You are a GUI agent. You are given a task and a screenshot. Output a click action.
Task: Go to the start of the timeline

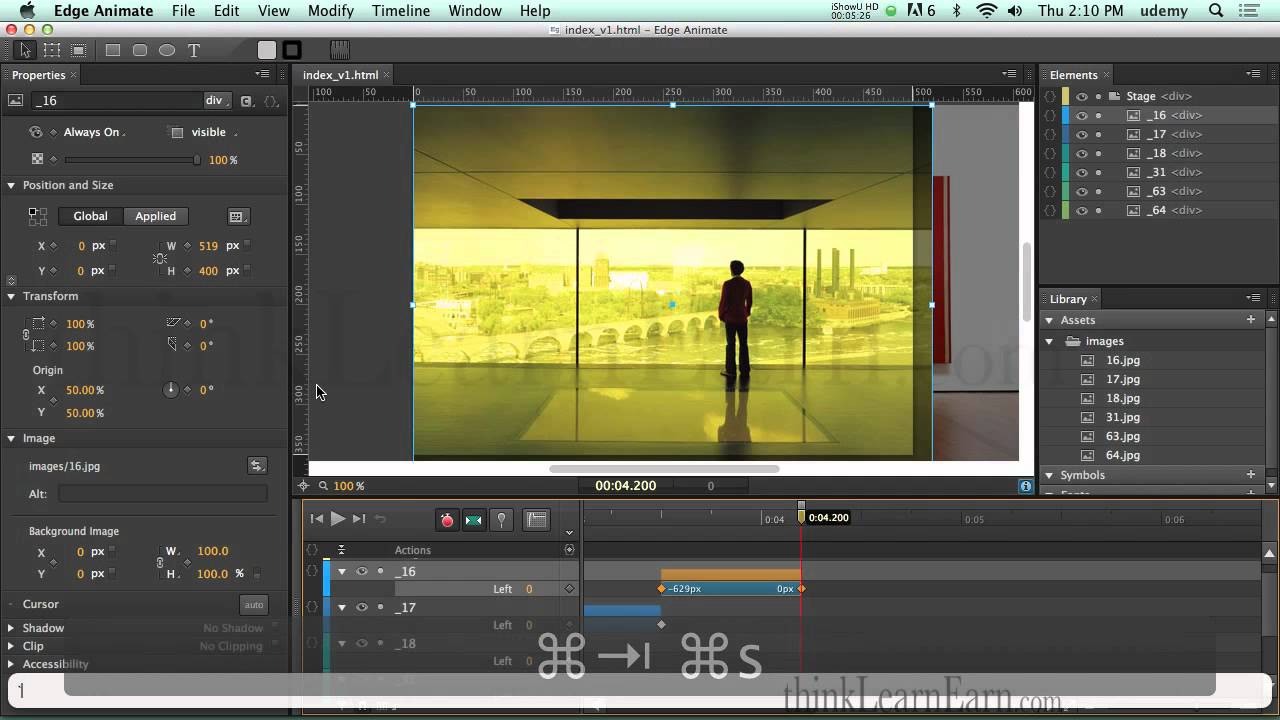pyautogui.click(x=316, y=519)
